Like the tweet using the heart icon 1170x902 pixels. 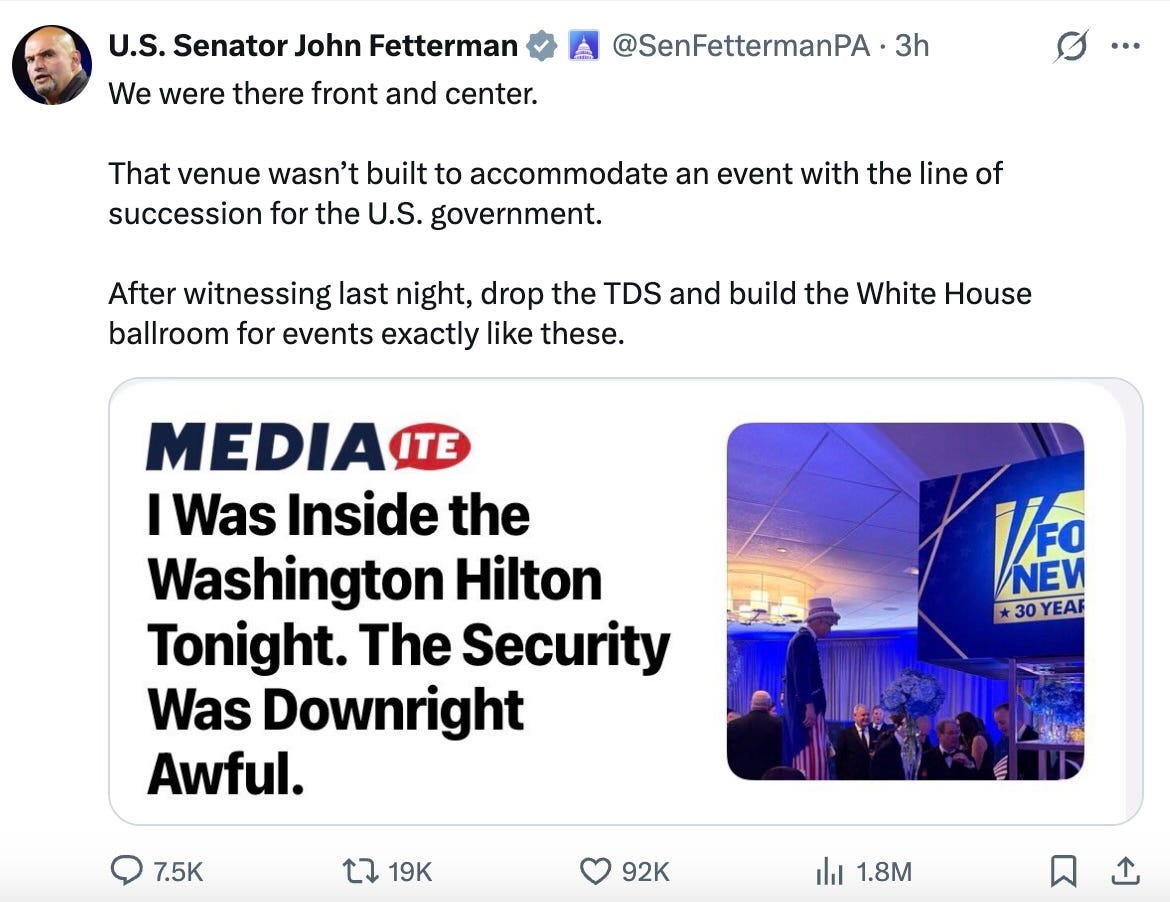coord(597,871)
